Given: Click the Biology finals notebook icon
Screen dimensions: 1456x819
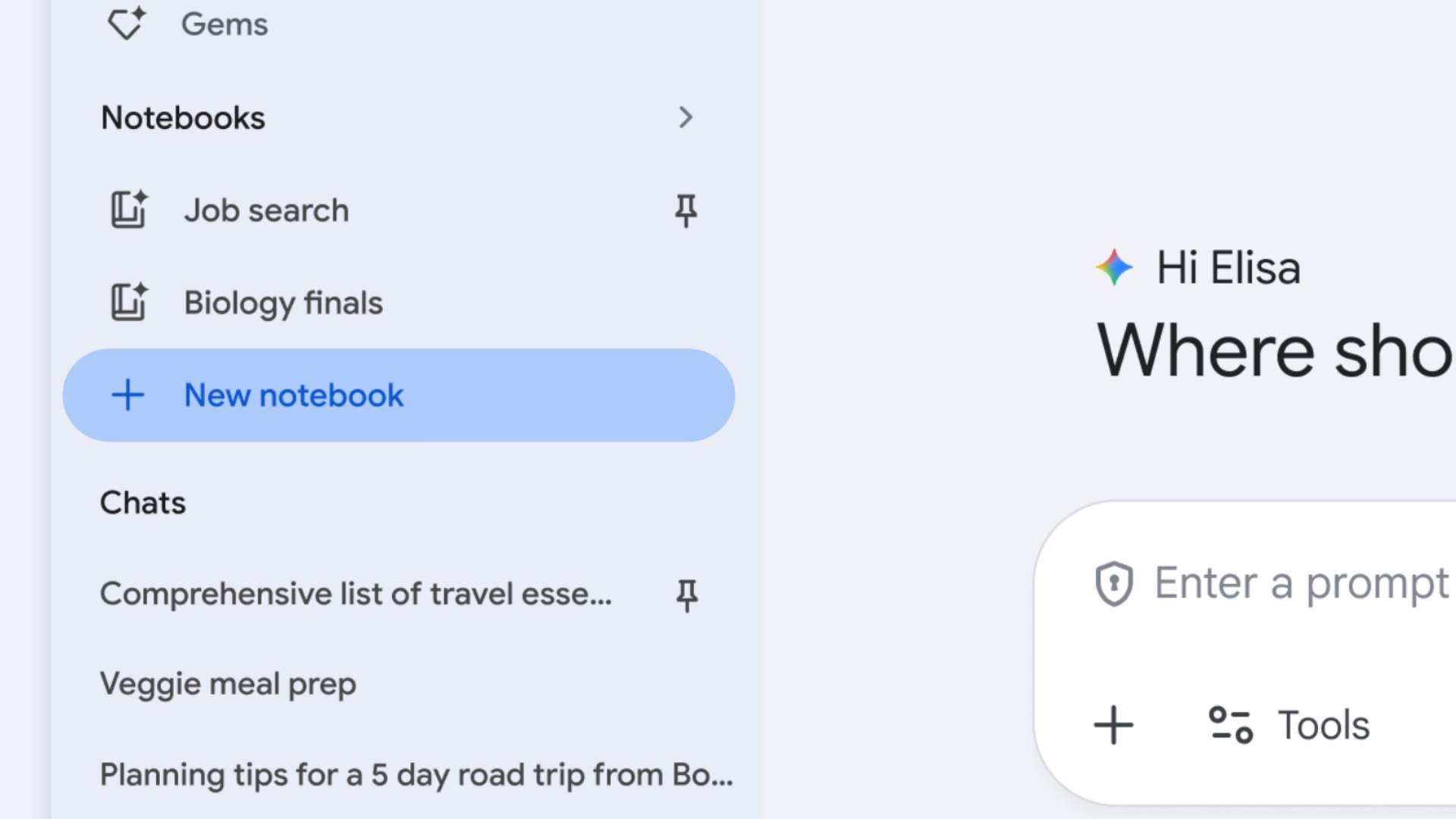Looking at the screenshot, I should pos(129,303).
